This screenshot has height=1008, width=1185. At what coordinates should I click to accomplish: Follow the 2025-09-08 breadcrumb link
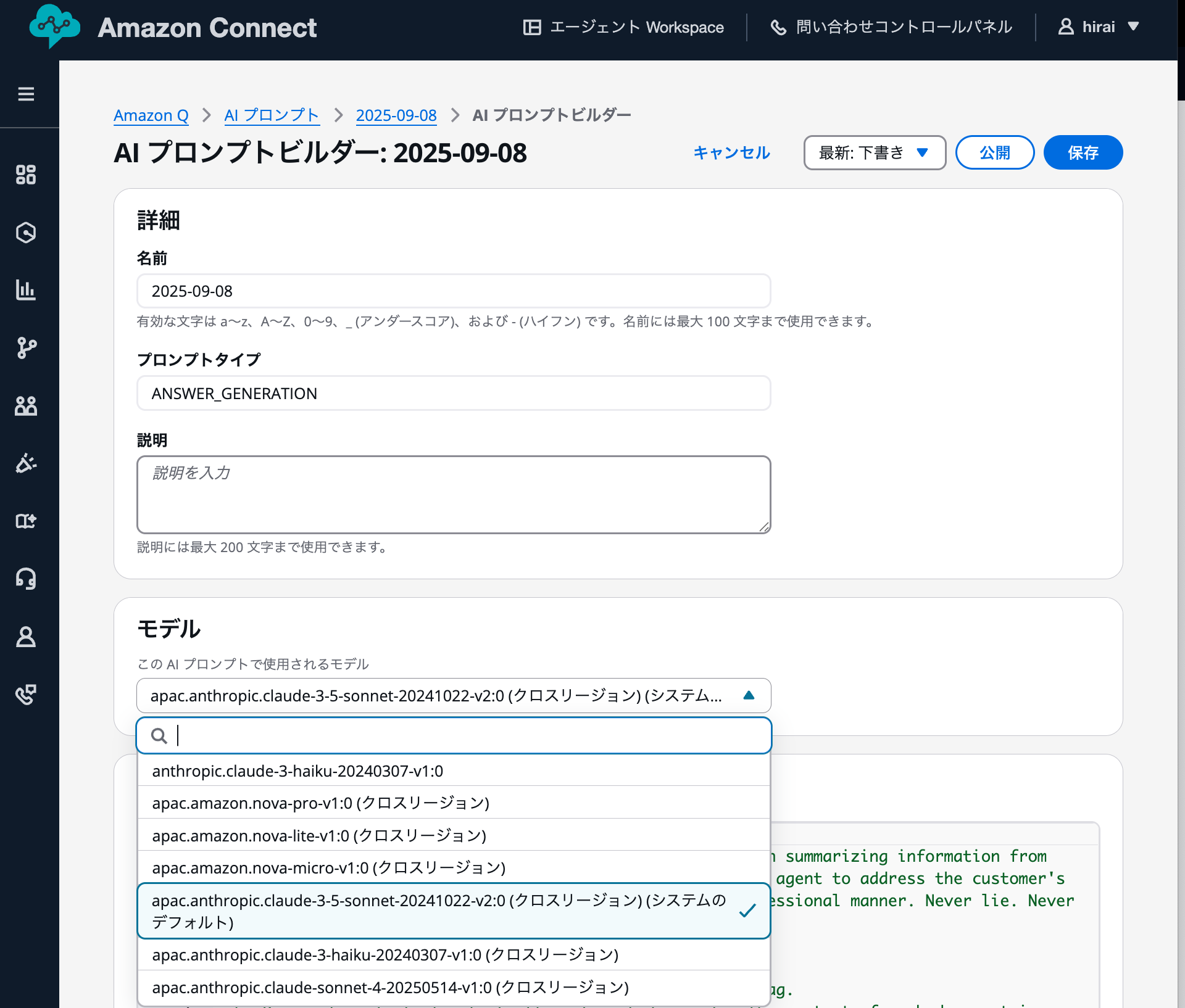[396, 115]
